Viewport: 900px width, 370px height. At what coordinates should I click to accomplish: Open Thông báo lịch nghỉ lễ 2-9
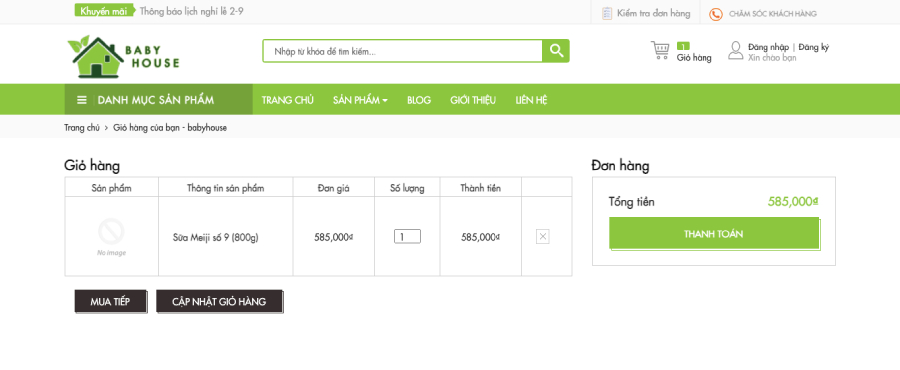(192, 10)
